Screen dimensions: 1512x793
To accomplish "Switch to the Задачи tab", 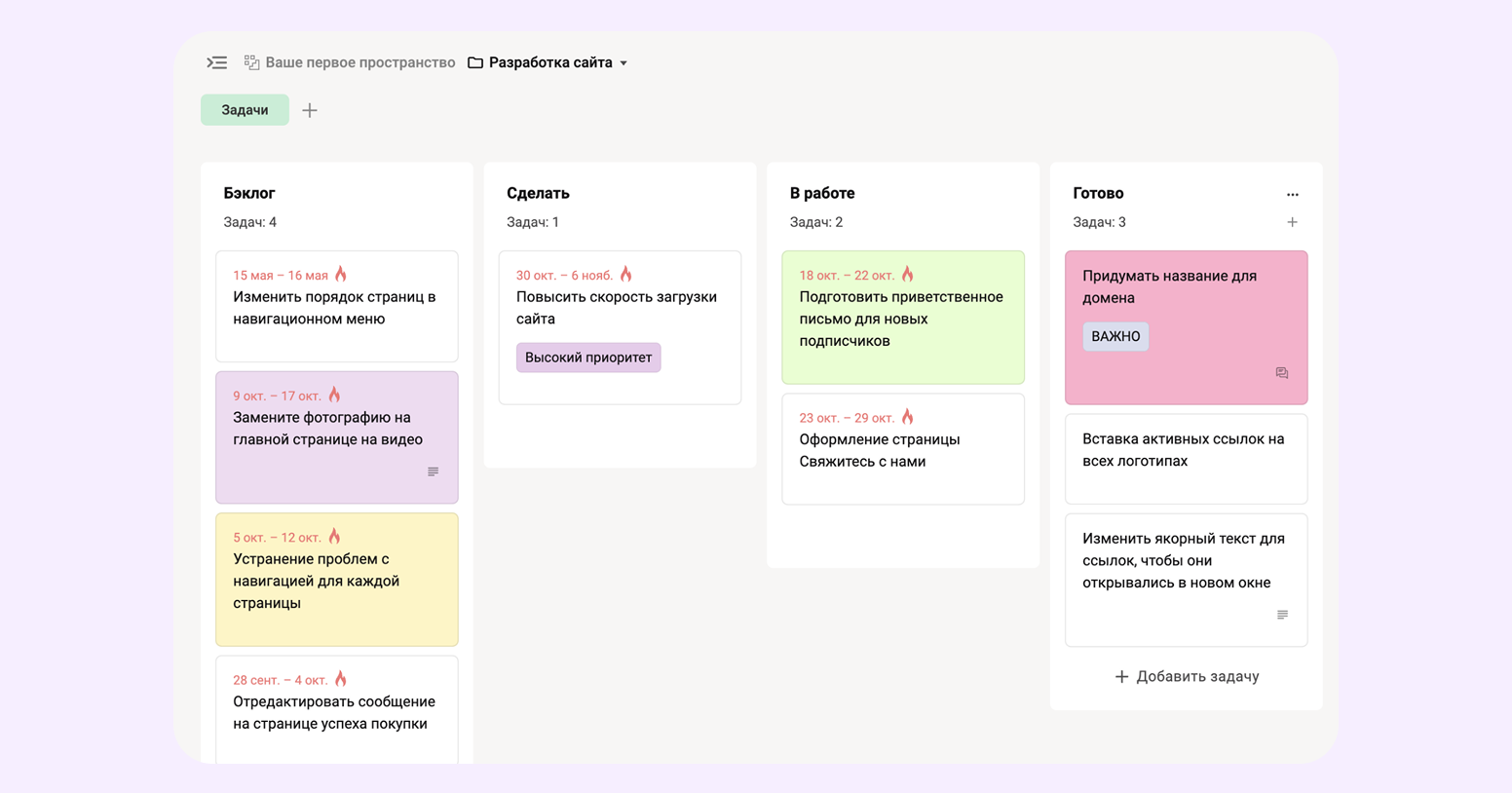I will tap(245, 110).
